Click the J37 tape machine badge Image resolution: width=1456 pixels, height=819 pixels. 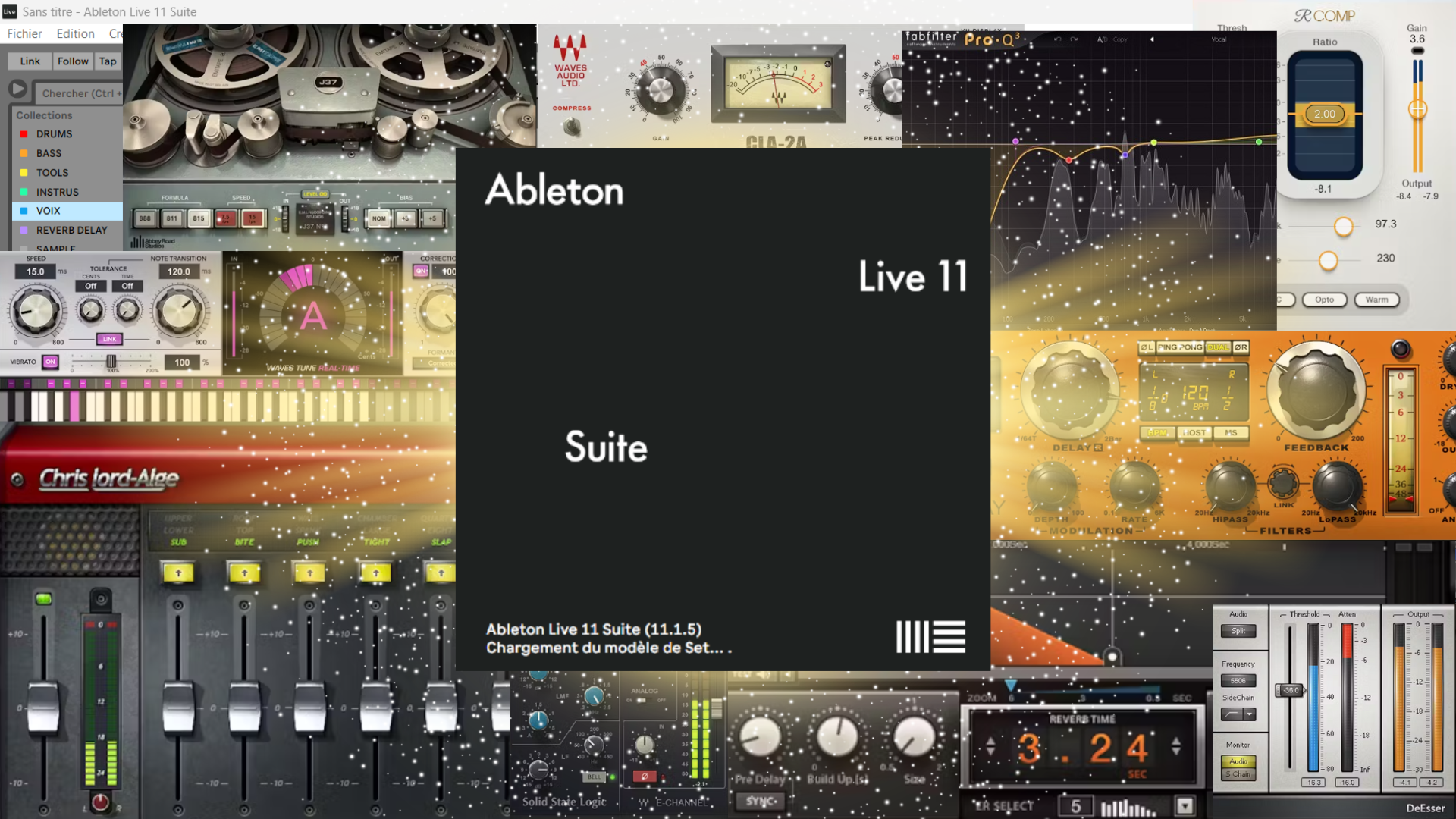tap(328, 82)
